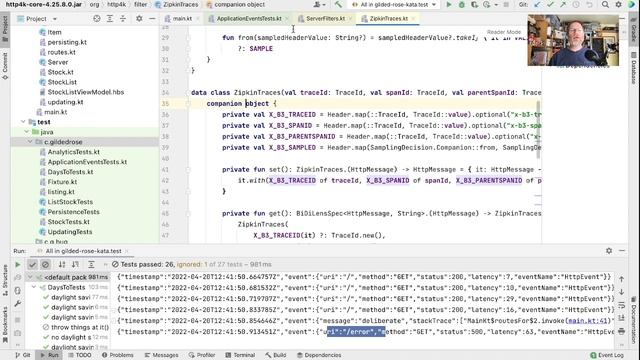Toggle soft-wrap in the Run console
This screenshot has width=640, height=360.
(621, 305)
